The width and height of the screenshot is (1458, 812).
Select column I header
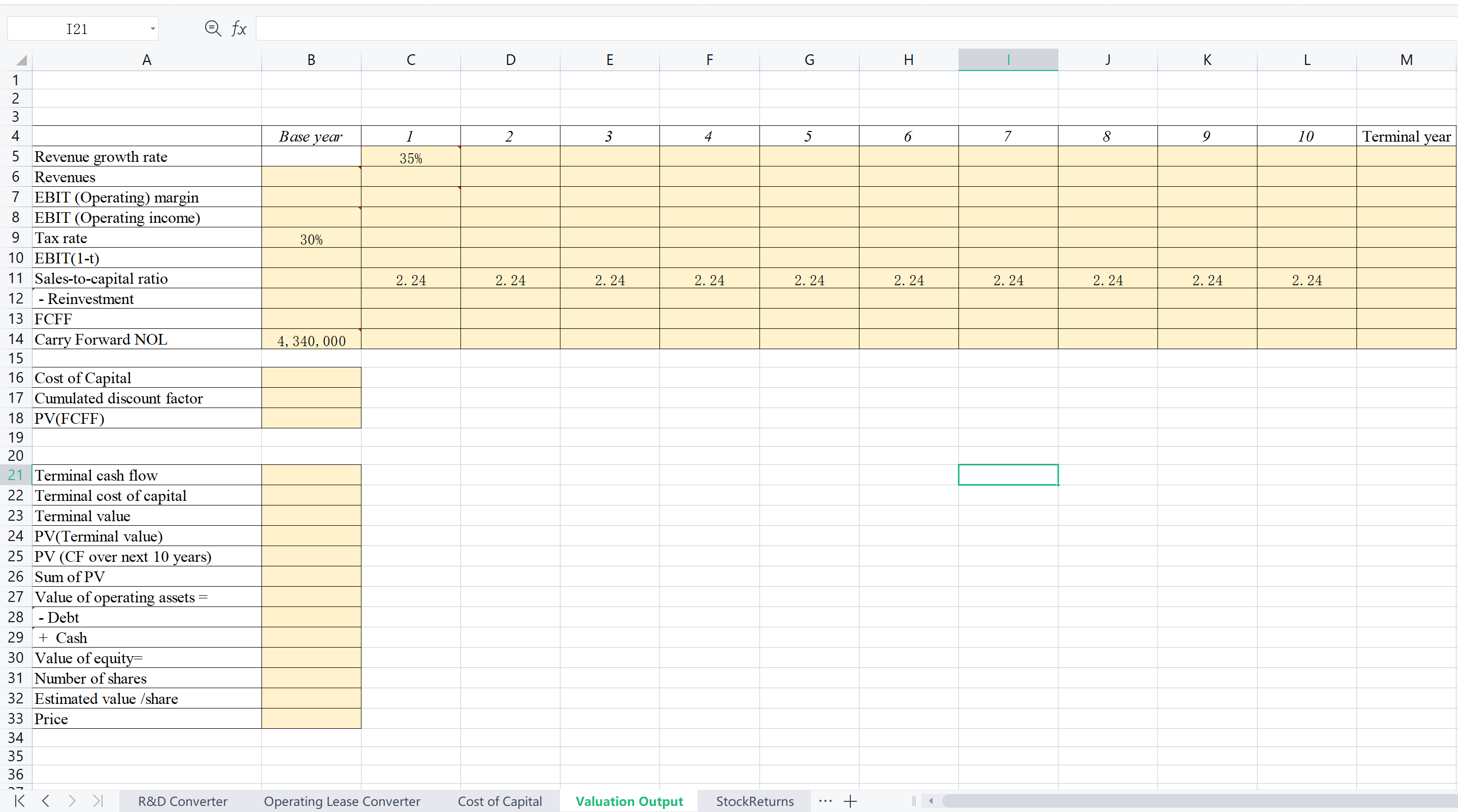[x=1008, y=60]
